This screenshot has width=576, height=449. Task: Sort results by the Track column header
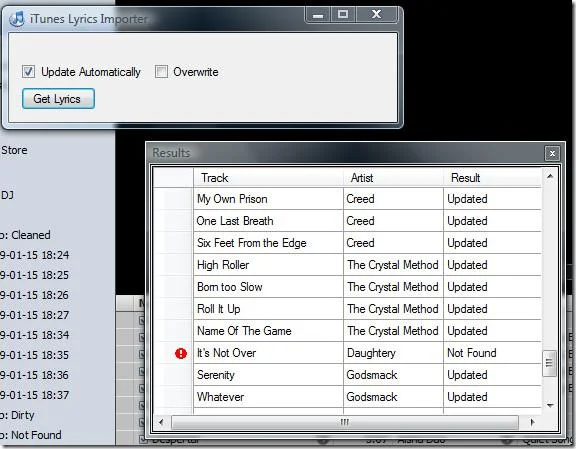pos(268,178)
